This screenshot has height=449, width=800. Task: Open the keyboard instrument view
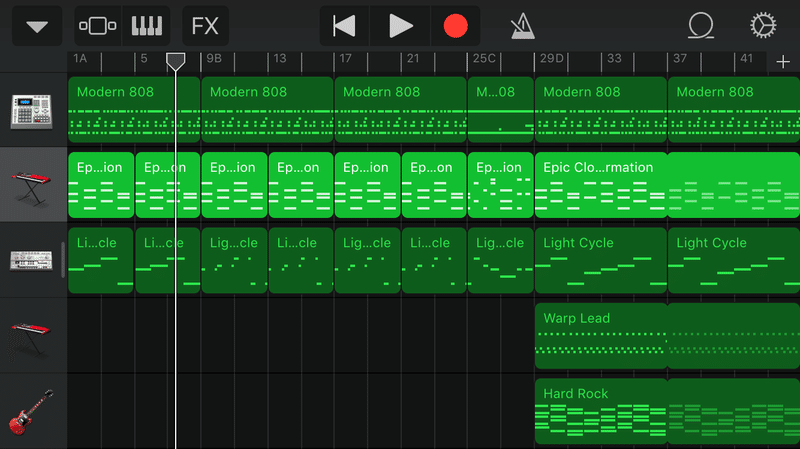(x=146, y=26)
